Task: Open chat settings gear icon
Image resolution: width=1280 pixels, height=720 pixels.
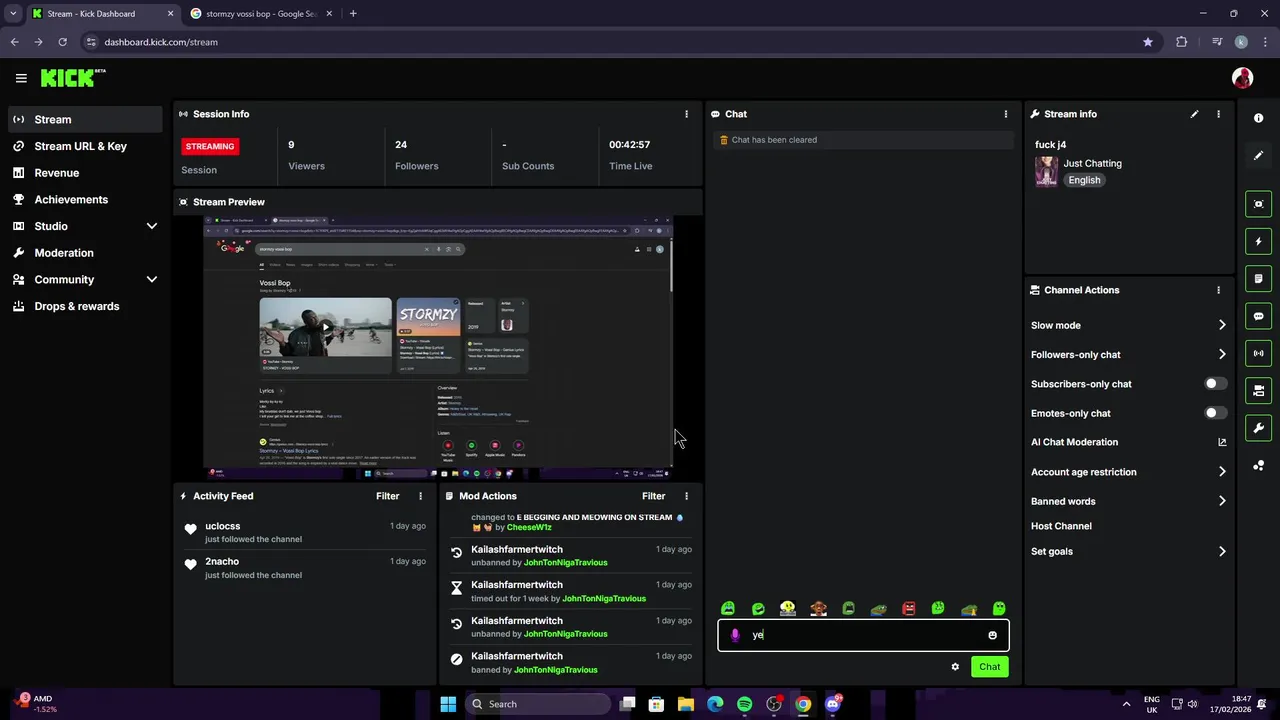Action: pyautogui.click(x=955, y=667)
